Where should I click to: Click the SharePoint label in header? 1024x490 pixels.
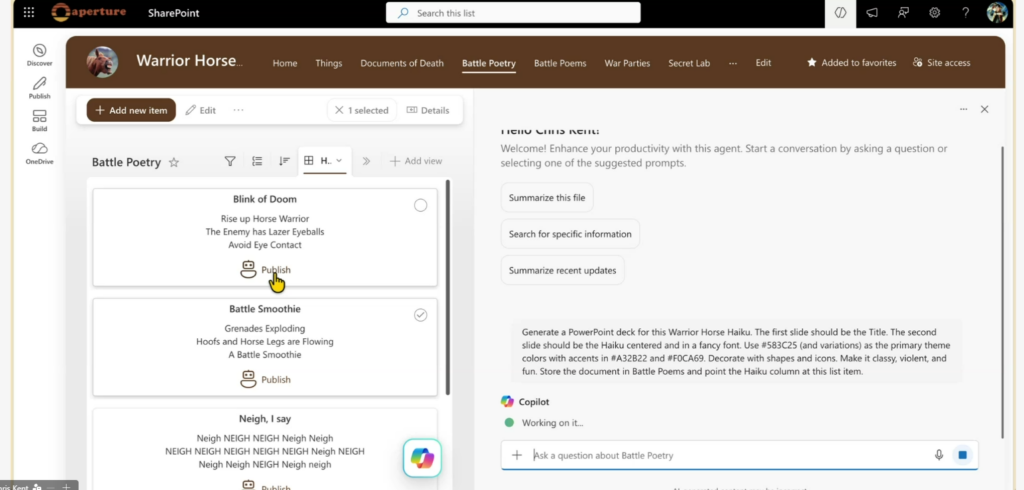pyautogui.click(x=174, y=13)
